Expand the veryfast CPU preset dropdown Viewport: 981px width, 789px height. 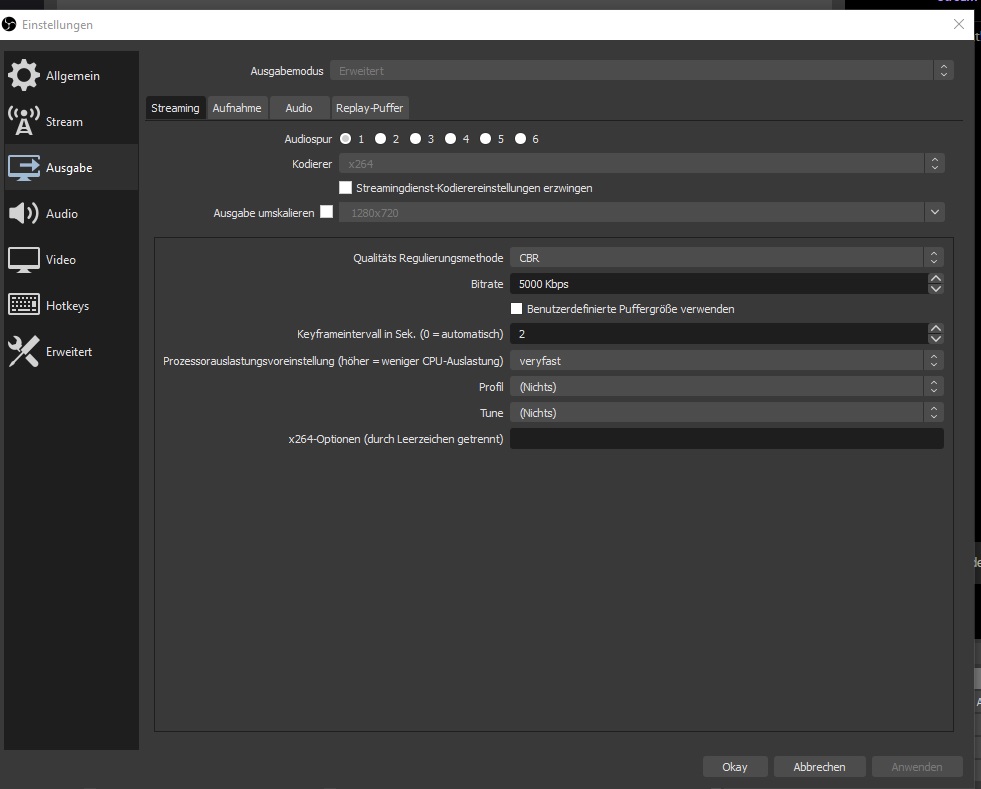pos(726,361)
